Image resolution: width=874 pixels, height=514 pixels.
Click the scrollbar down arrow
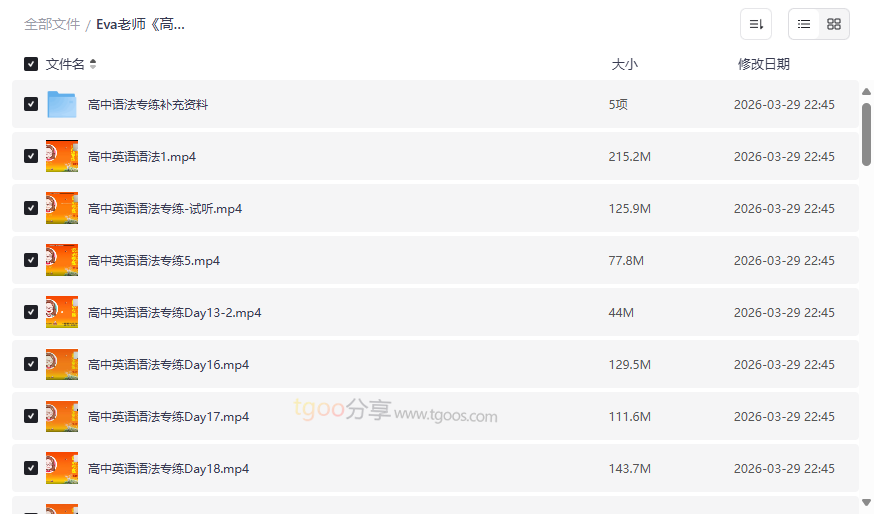pyautogui.click(x=866, y=502)
